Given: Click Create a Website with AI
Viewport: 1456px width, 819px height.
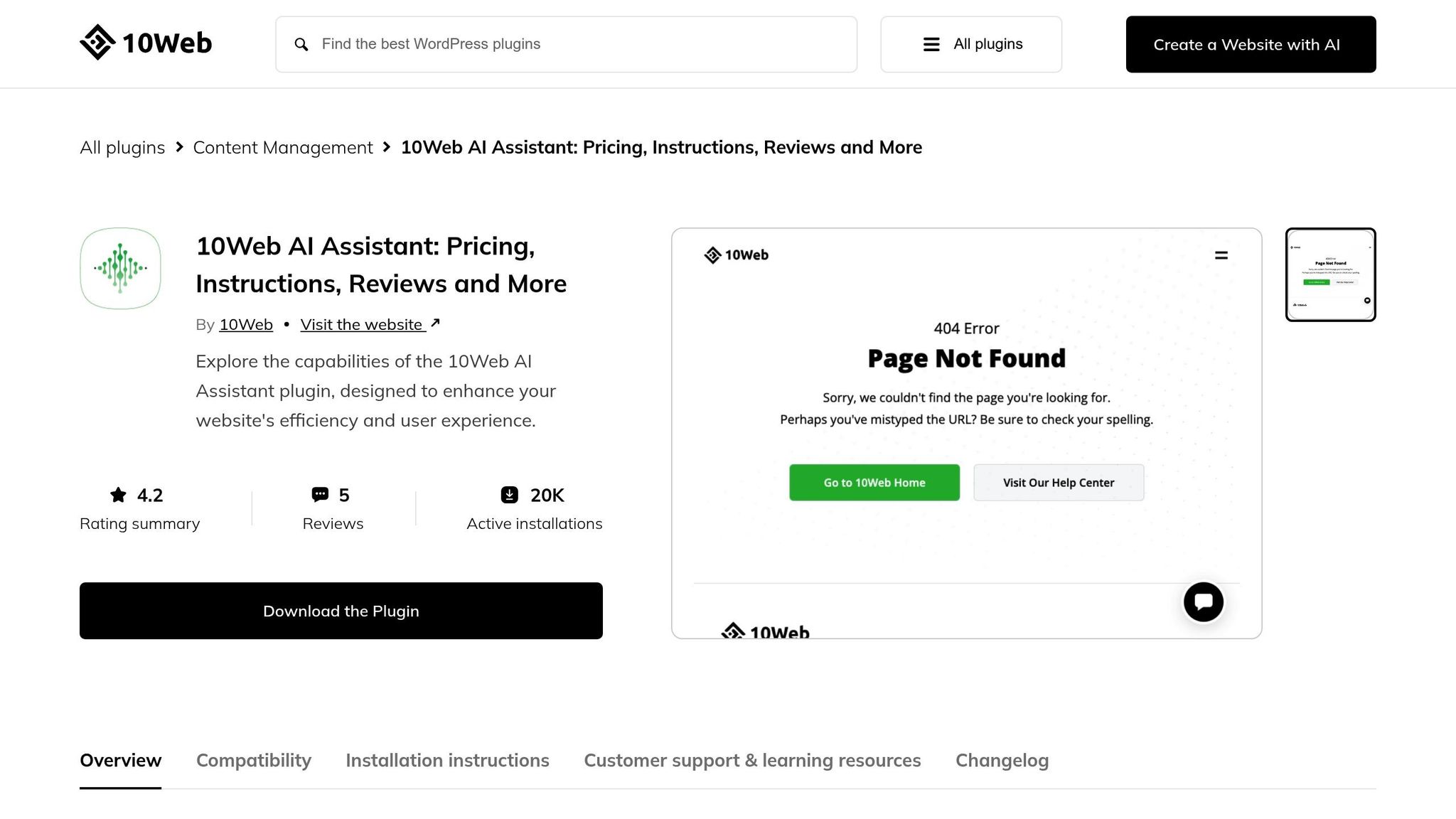Looking at the screenshot, I should click(x=1251, y=44).
